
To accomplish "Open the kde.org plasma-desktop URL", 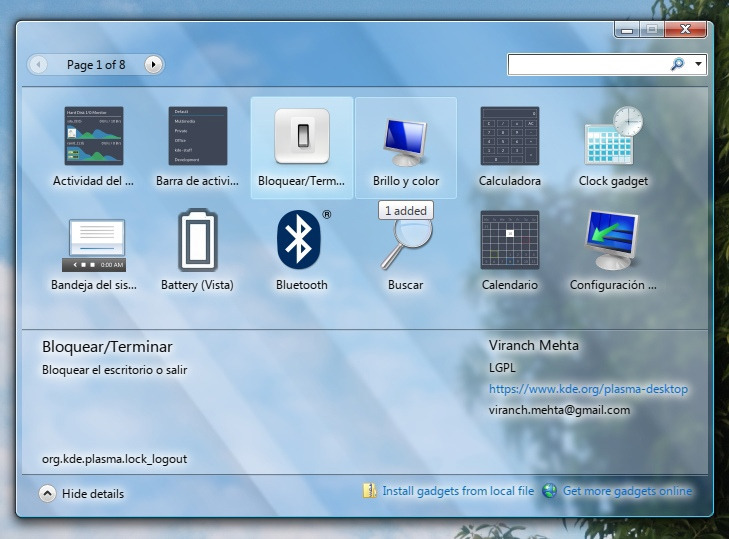I will [x=588, y=388].
